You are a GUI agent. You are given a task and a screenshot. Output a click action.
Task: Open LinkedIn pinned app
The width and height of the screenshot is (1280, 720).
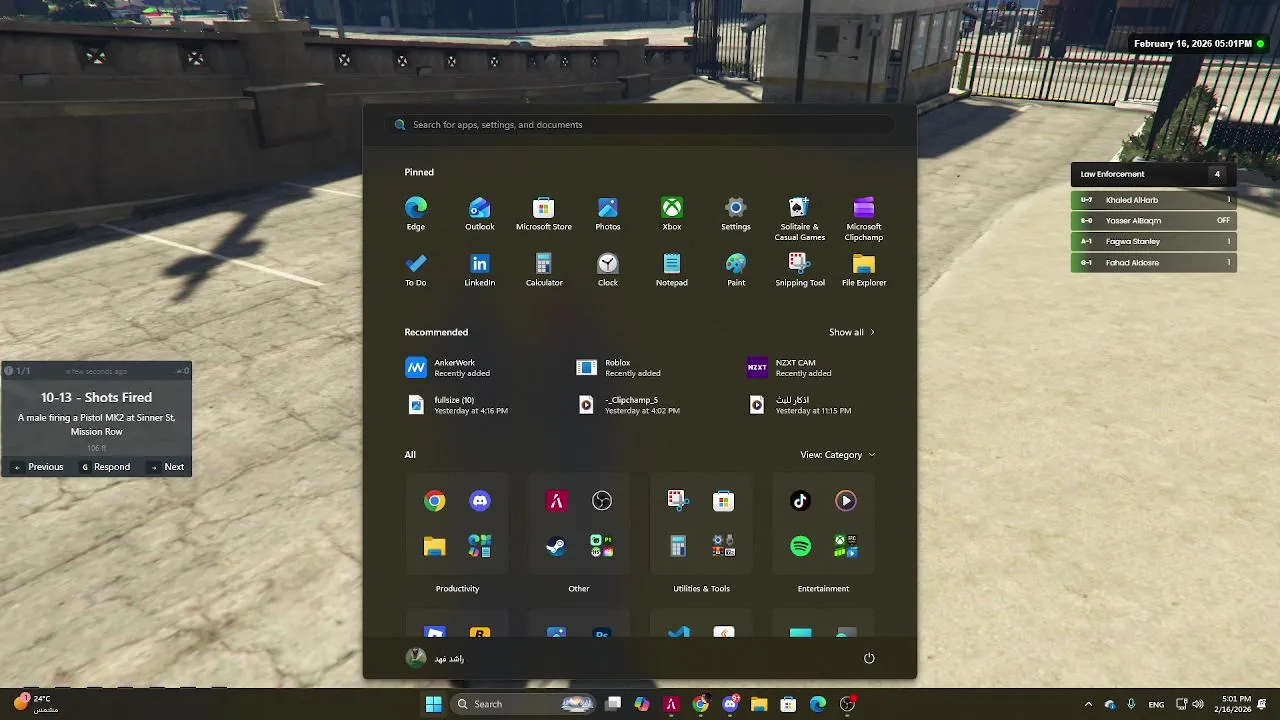pos(480,269)
